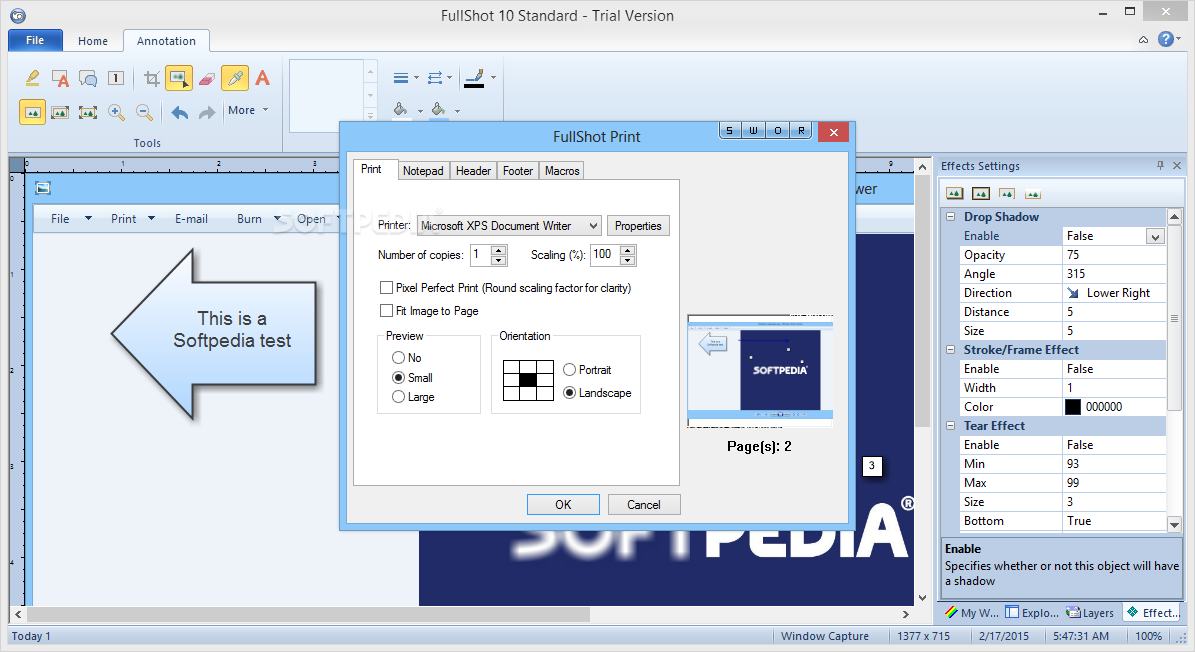Expand the style gallery list
The image size is (1195, 652).
pos(370,116)
